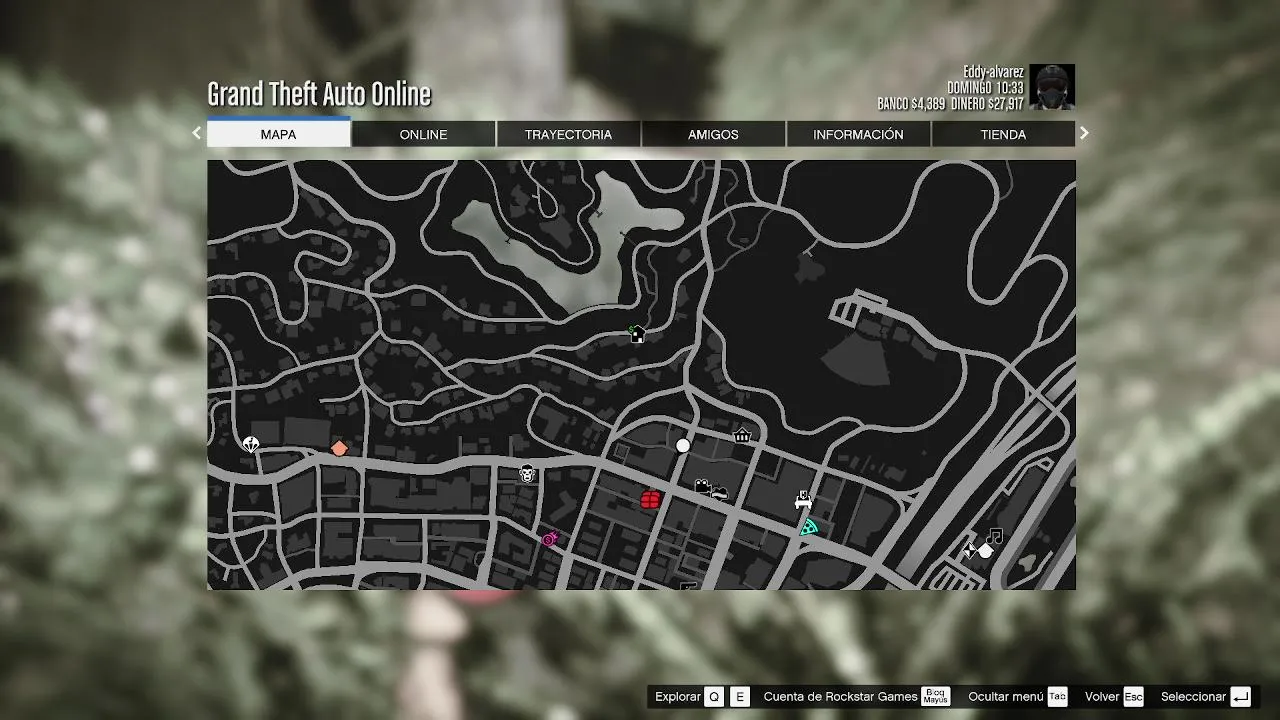Select the parachute jump map blip
This screenshot has height=720, width=1280.
pyautogui.click(x=250, y=444)
